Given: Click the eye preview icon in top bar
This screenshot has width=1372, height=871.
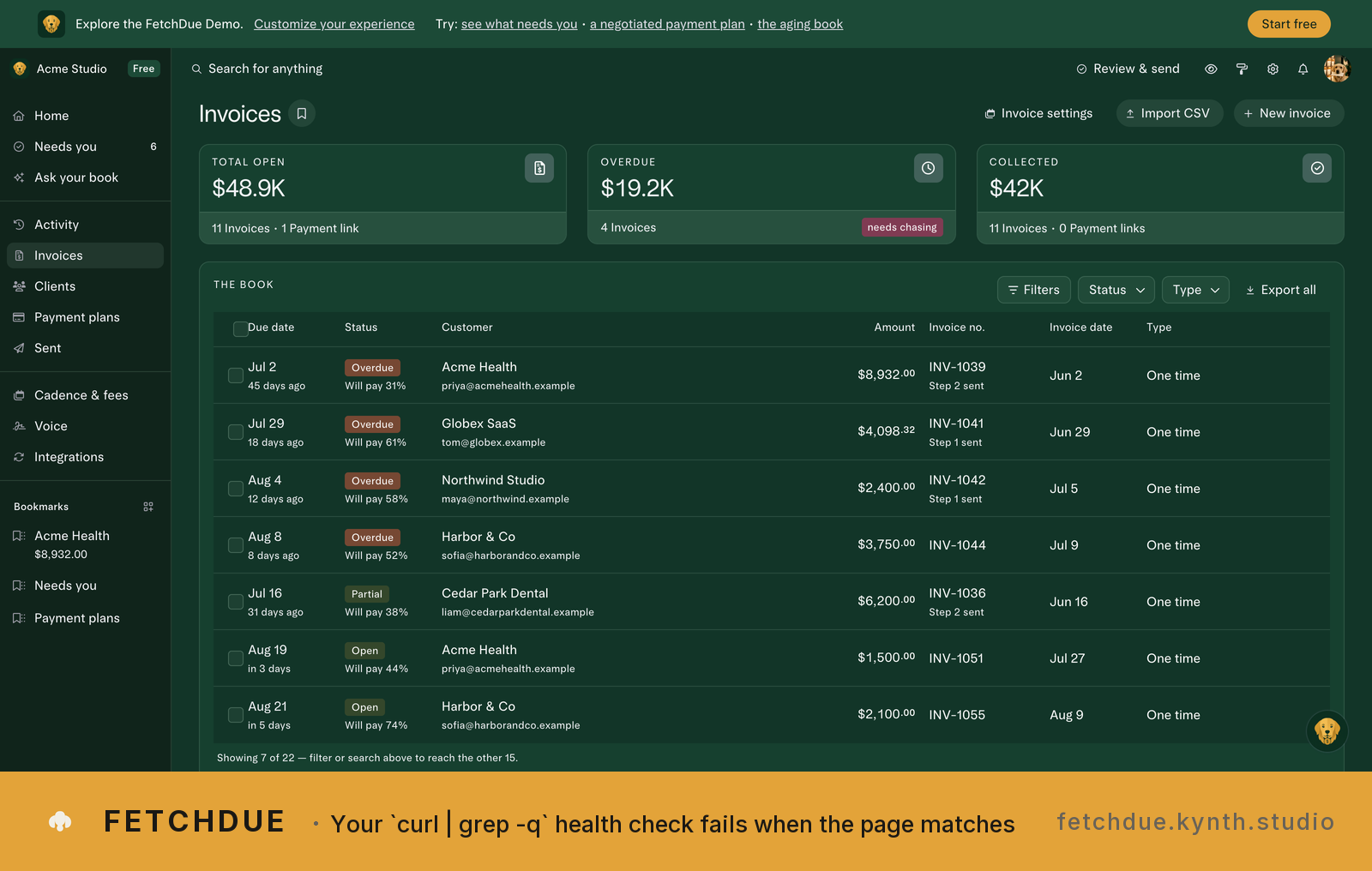Looking at the screenshot, I should click(x=1211, y=69).
